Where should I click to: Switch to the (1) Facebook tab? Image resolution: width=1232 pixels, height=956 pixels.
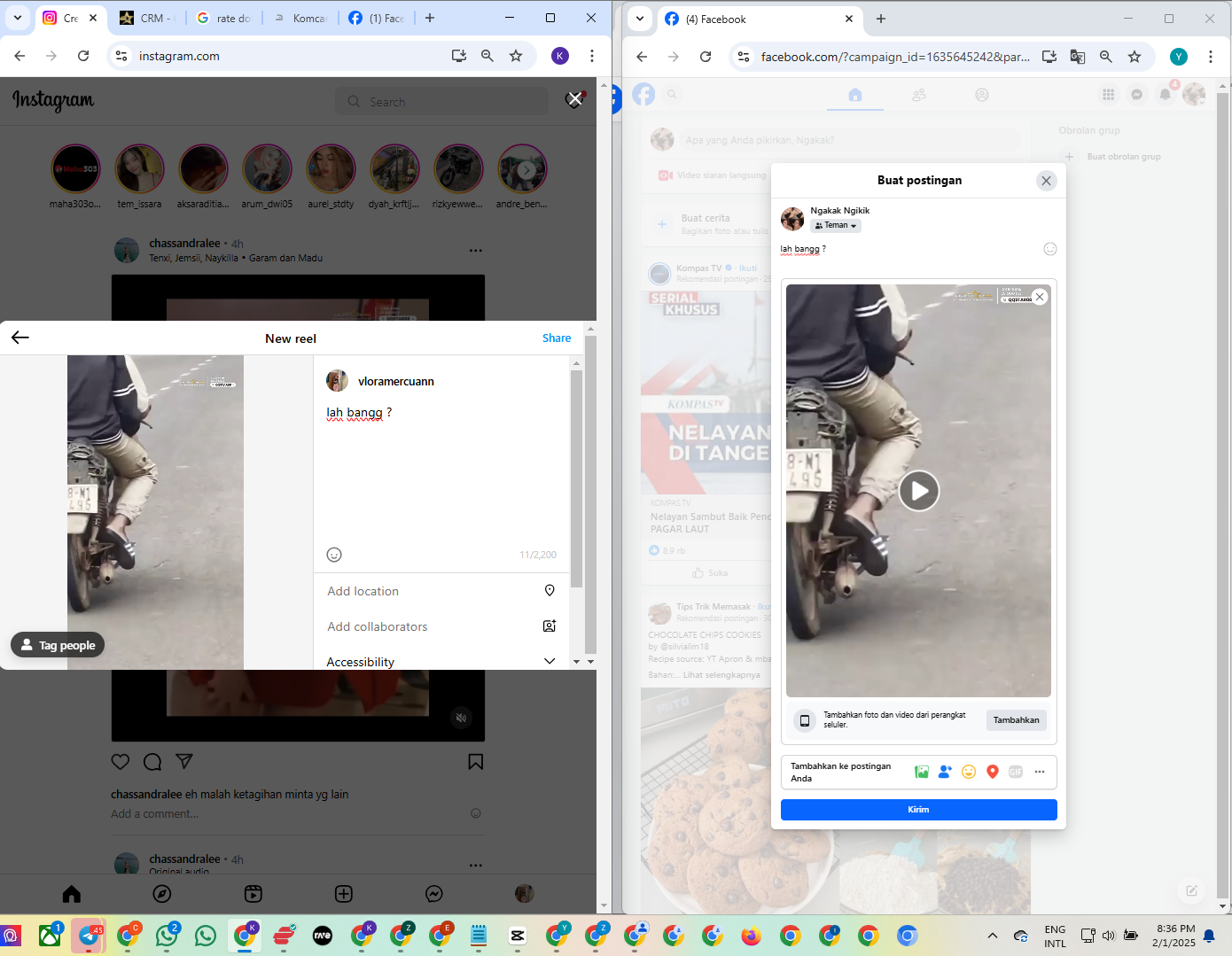click(376, 18)
